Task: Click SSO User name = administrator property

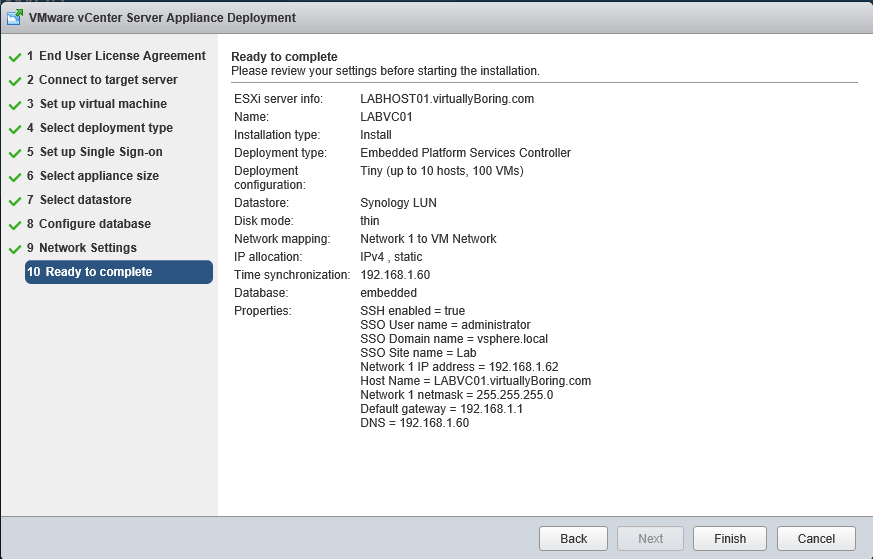Action: 445,325
